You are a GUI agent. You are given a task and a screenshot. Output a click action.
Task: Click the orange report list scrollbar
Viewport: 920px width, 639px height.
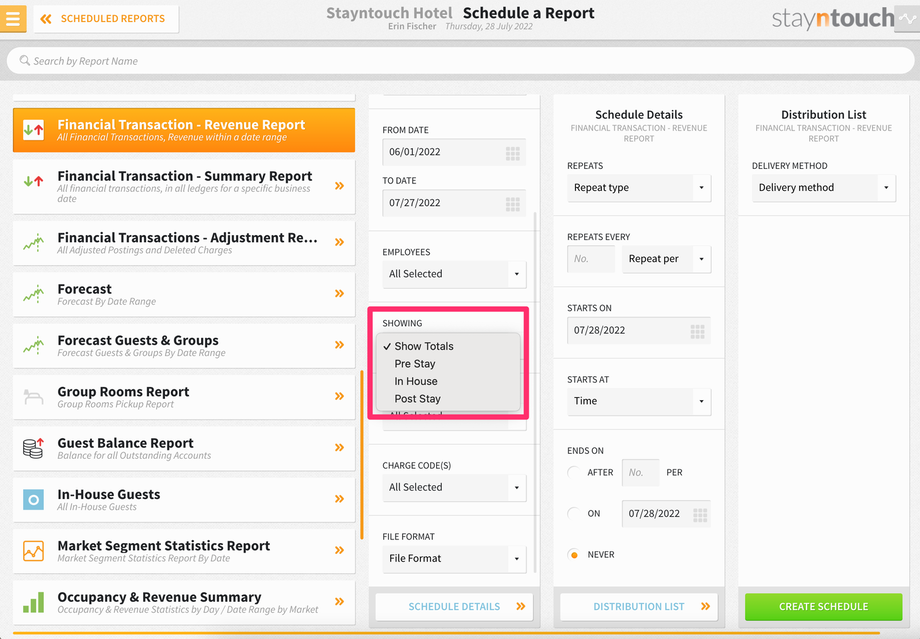362,455
